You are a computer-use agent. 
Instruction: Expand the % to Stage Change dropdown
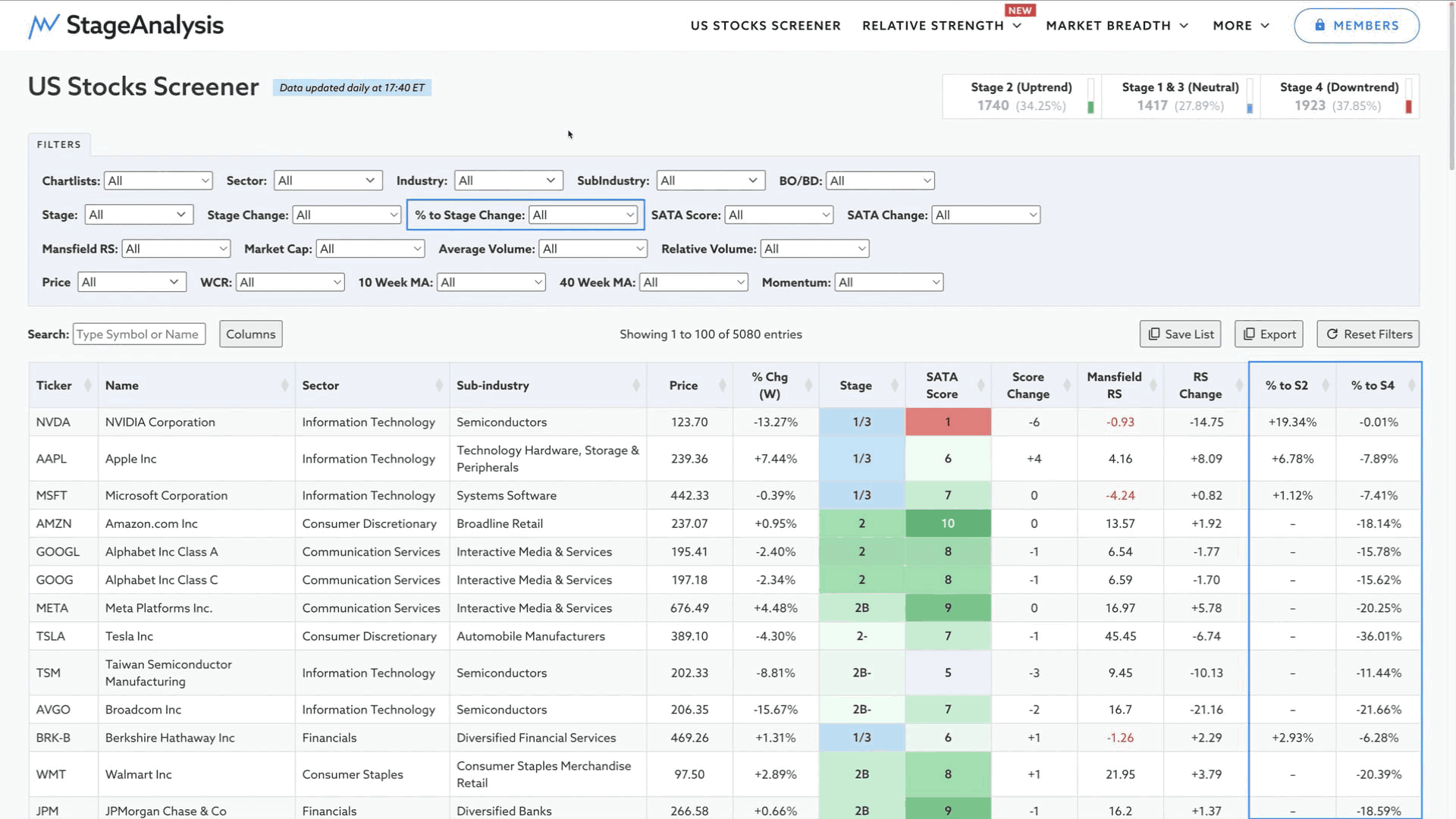582,215
